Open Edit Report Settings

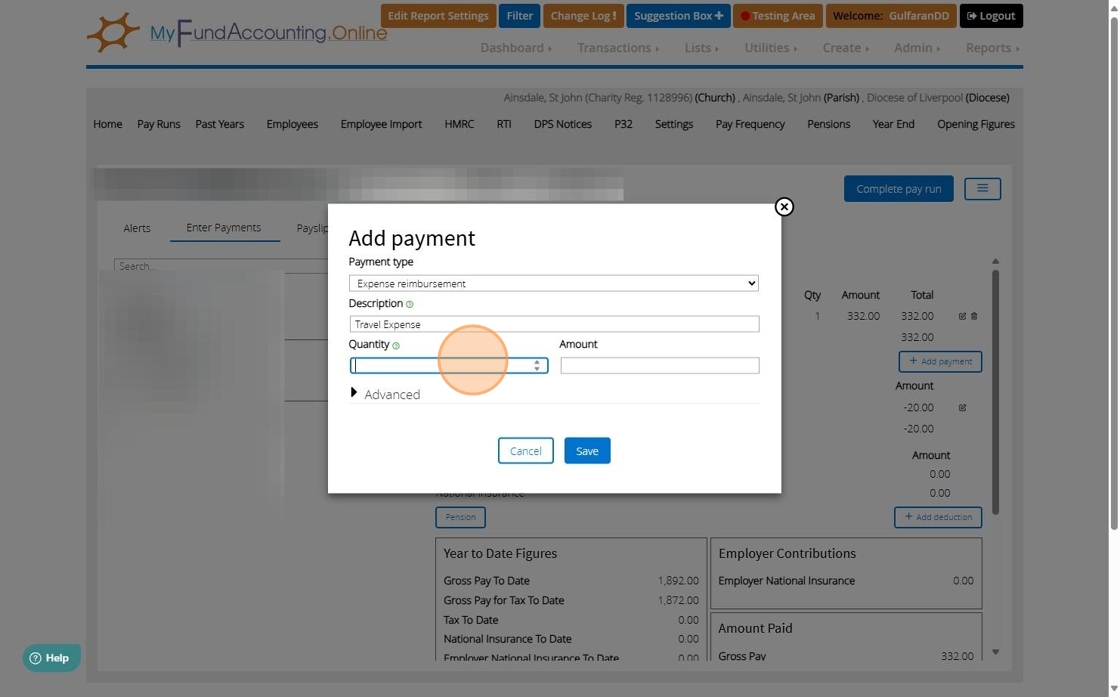tap(438, 16)
